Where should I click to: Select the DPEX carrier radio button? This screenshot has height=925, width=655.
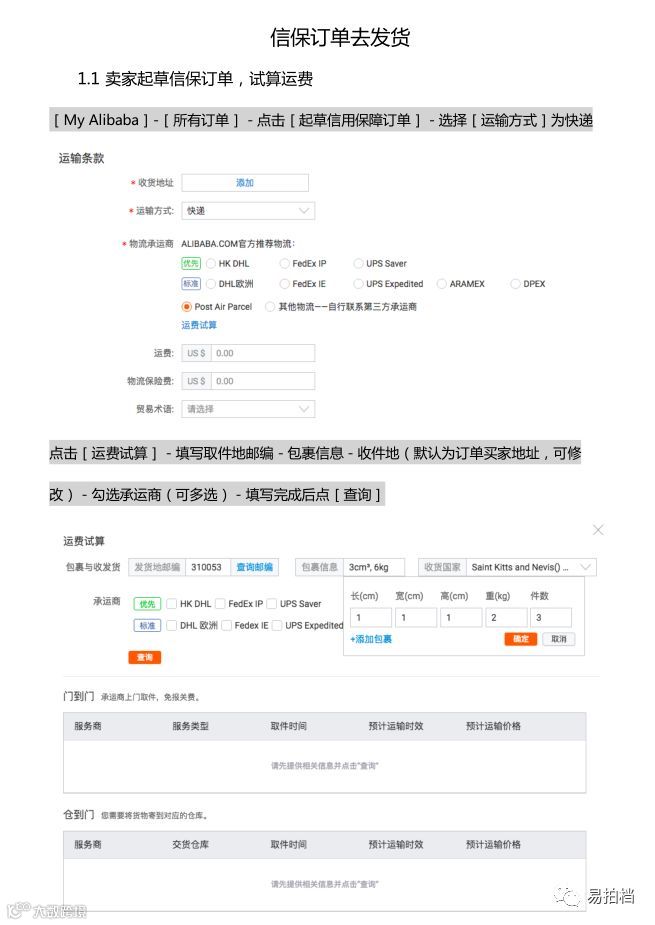click(x=515, y=284)
